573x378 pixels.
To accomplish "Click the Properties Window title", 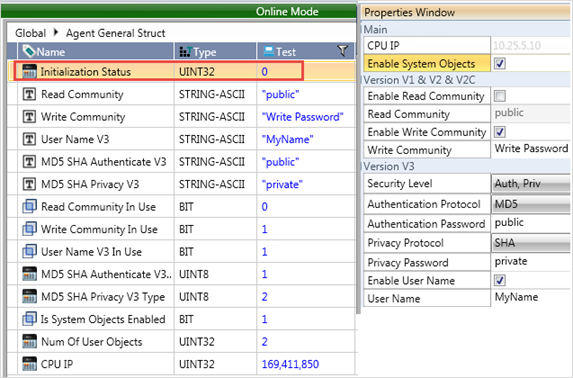I will 409,12.
